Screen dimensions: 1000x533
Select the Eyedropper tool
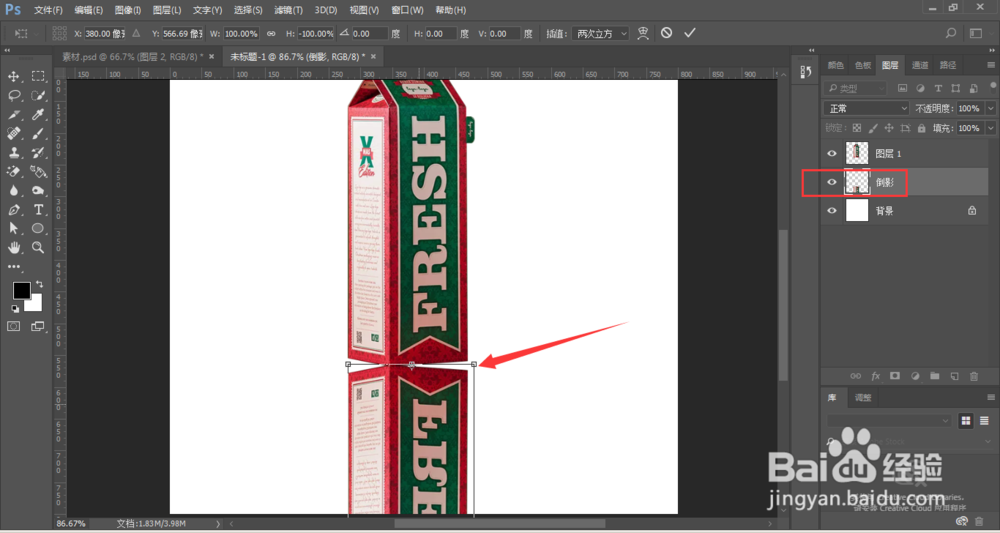coord(38,115)
